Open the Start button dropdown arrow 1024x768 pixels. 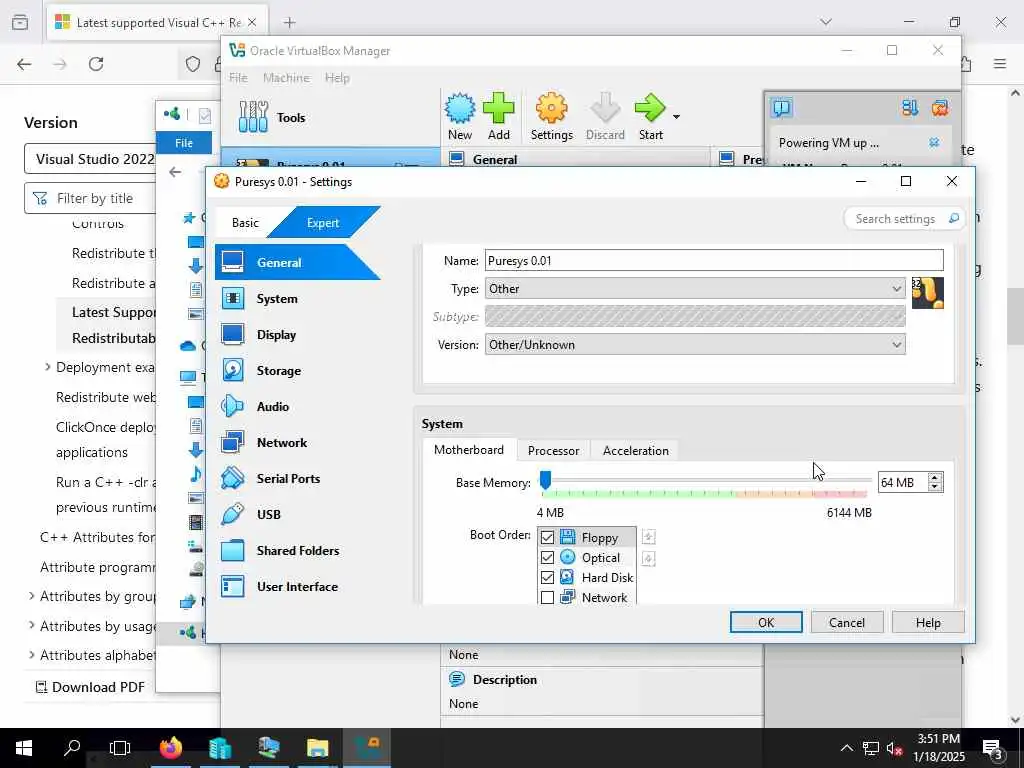click(676, 118)
